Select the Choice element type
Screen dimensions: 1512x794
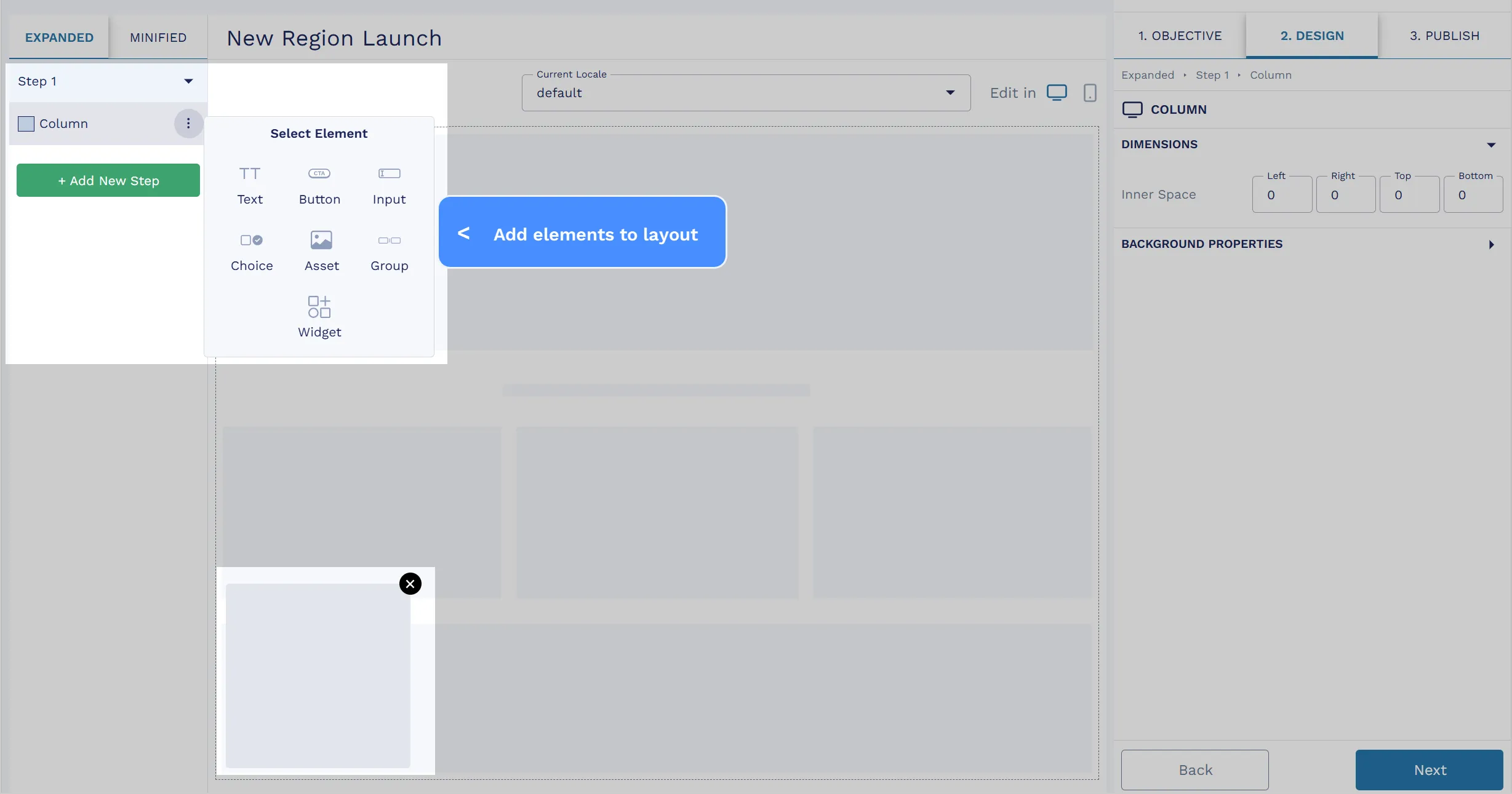(x=251, y=251)
